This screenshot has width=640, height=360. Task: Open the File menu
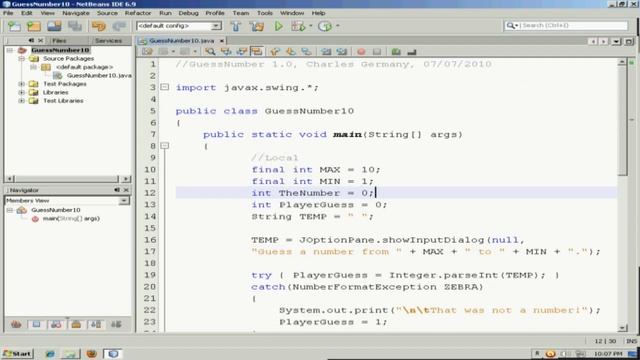point(8,13)
